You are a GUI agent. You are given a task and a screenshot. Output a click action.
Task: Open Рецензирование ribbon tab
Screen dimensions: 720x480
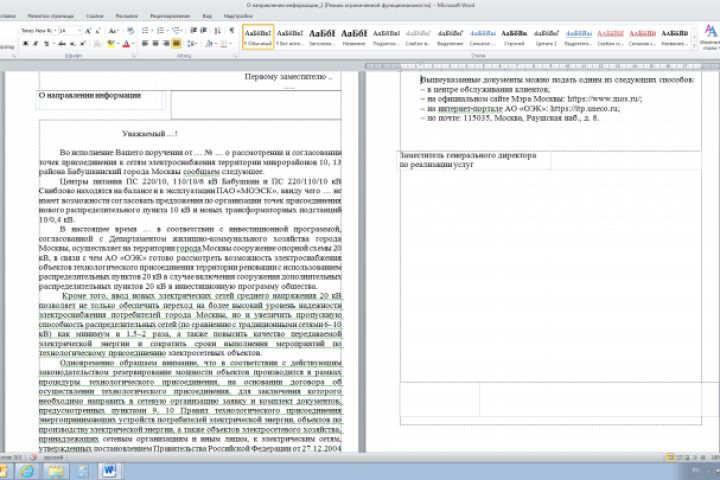(x=170, y=16)
